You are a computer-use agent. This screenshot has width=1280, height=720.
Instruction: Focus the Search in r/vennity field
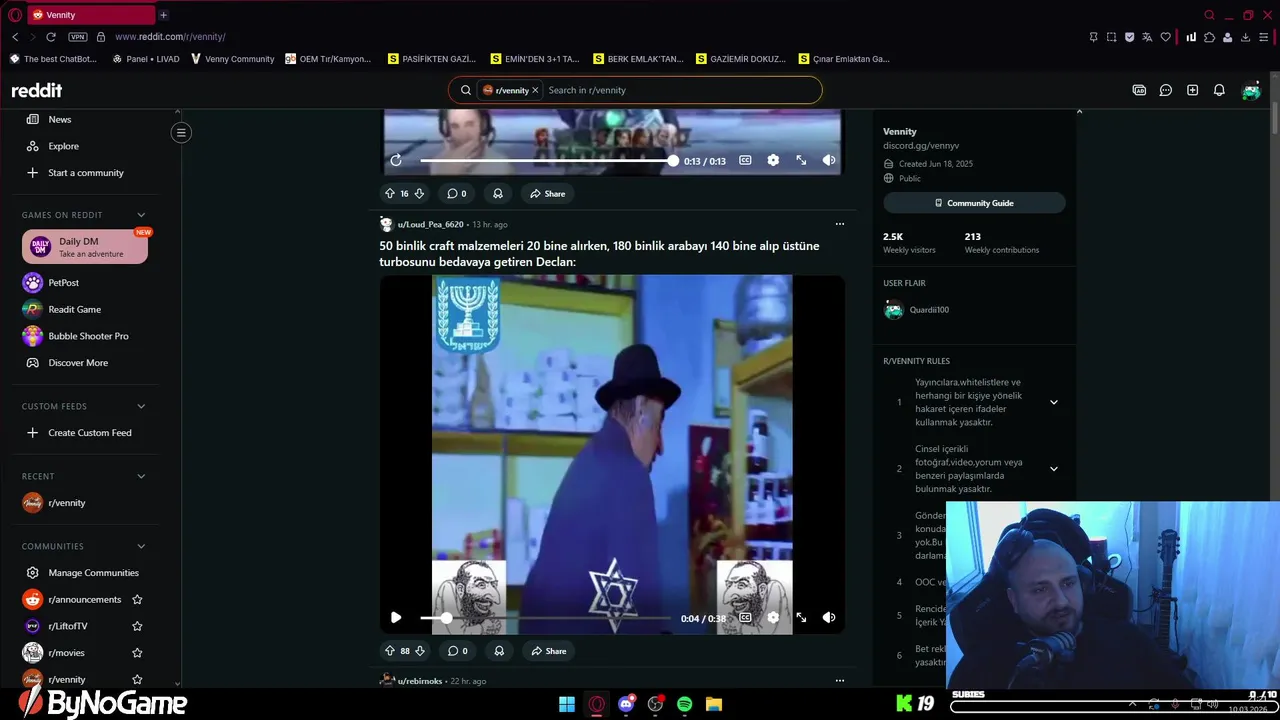point(680,90)
